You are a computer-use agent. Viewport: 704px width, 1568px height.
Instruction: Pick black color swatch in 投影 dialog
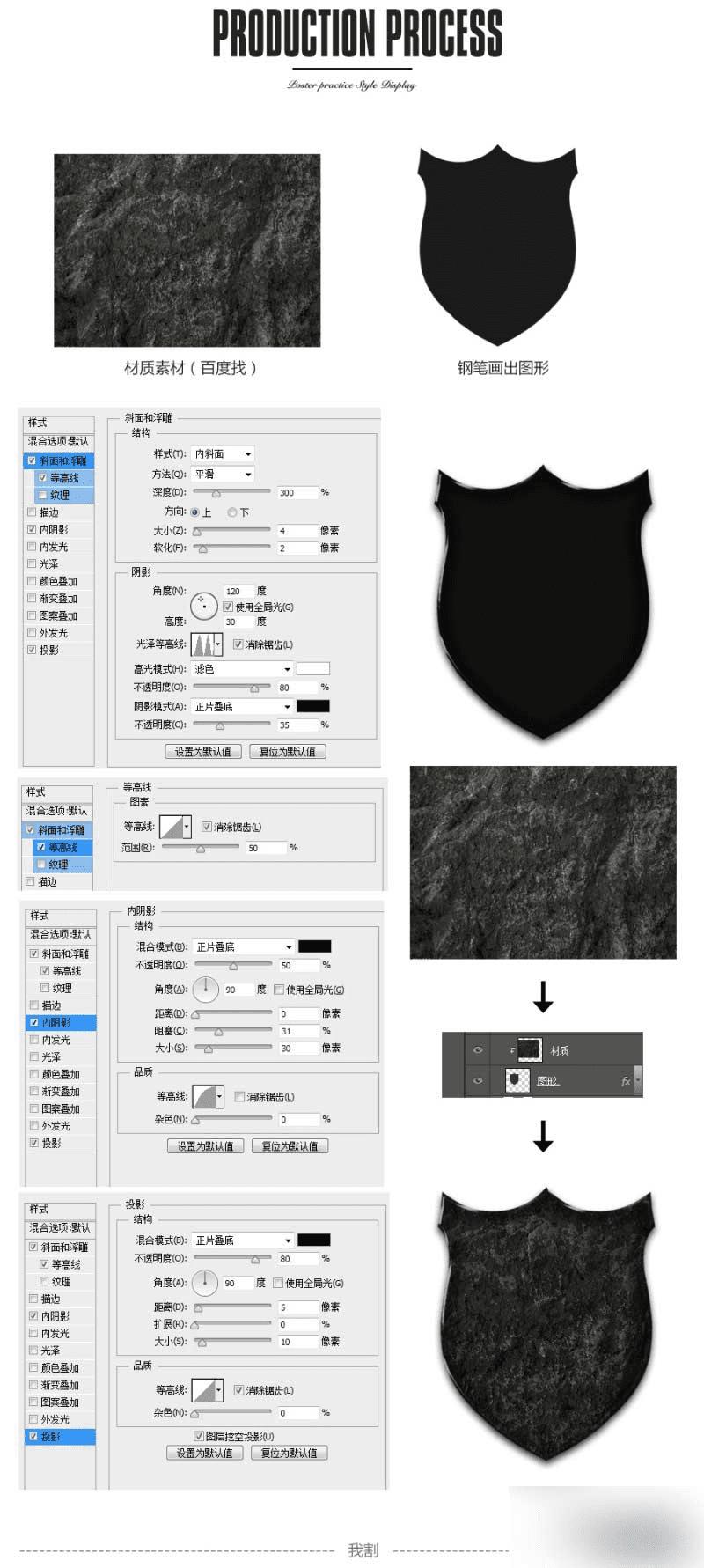(x=314, y=1240)
